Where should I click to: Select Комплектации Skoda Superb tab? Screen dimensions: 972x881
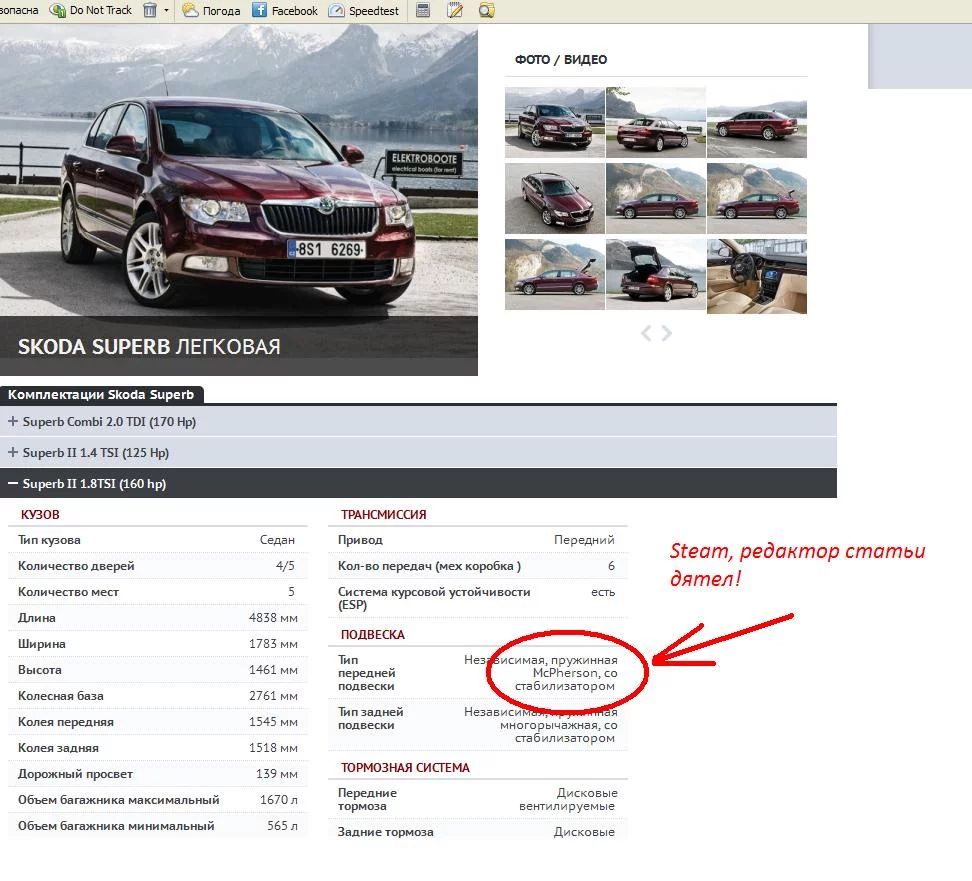[x=101, y=395]
